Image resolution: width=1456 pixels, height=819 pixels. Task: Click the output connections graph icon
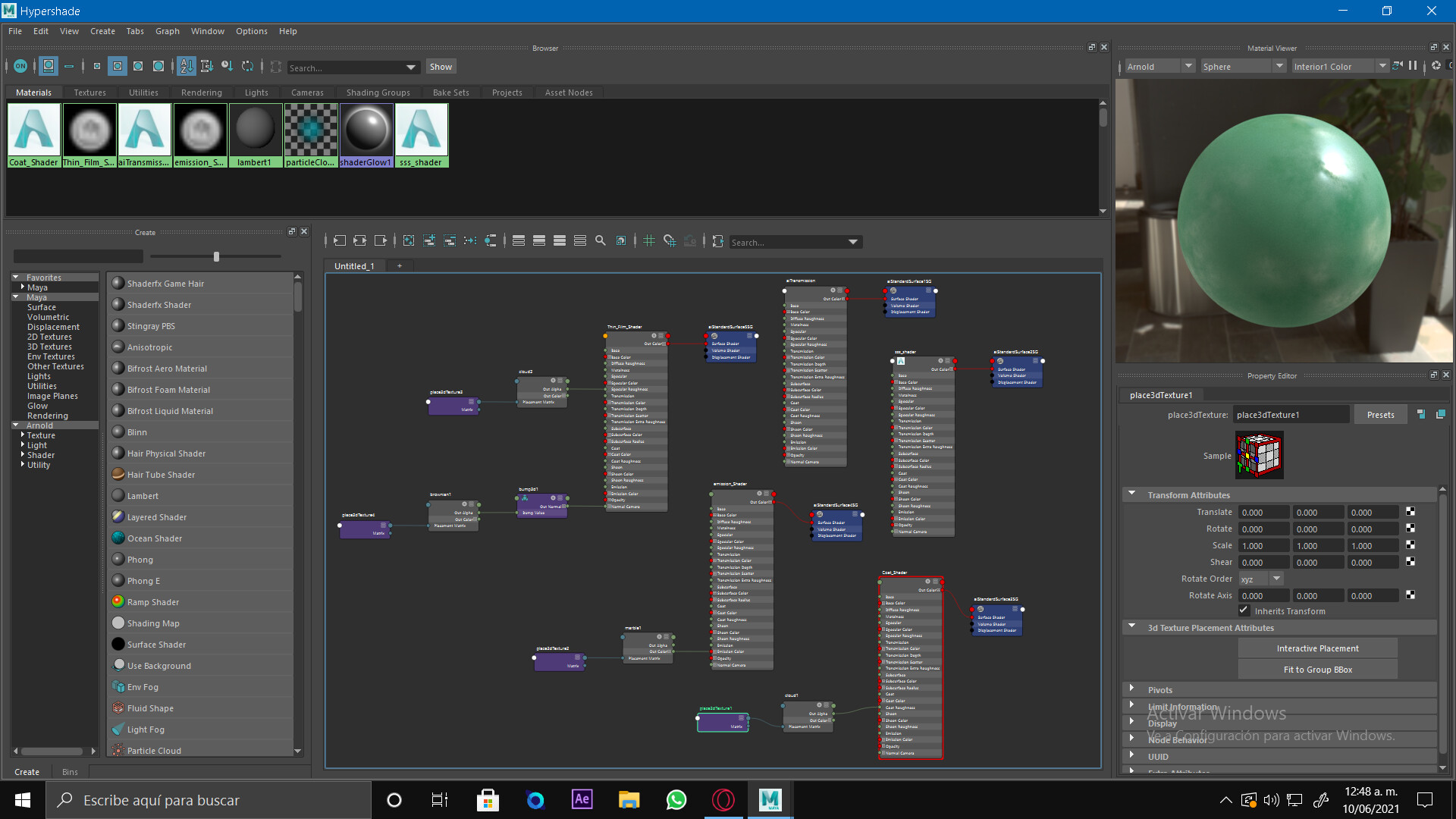[381, 241]
